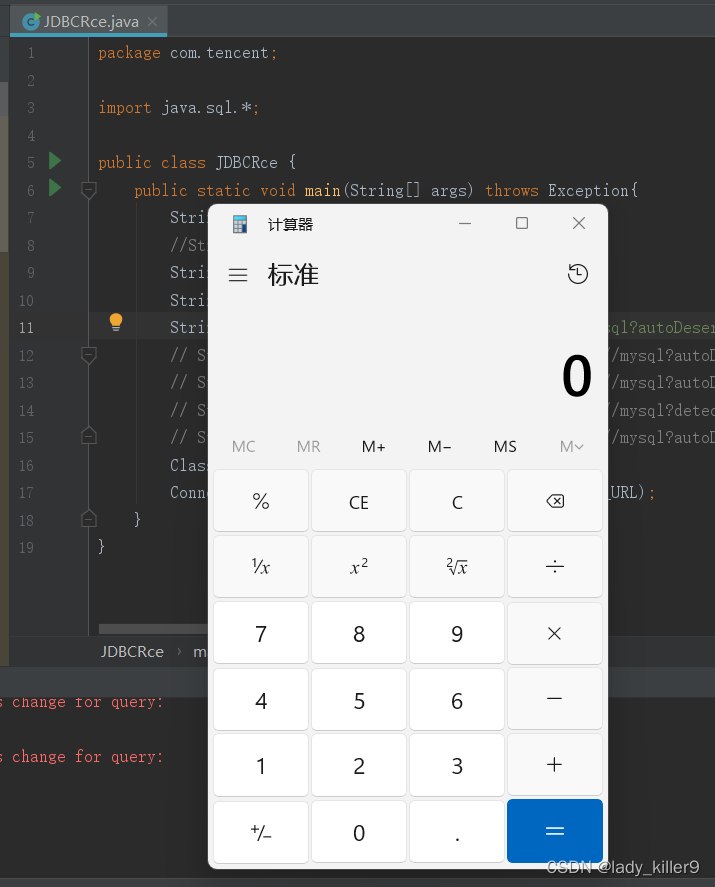This screenshot has width=715, height=887.
Task: Click the calculator display showing 0
Action: coord(576,376)
